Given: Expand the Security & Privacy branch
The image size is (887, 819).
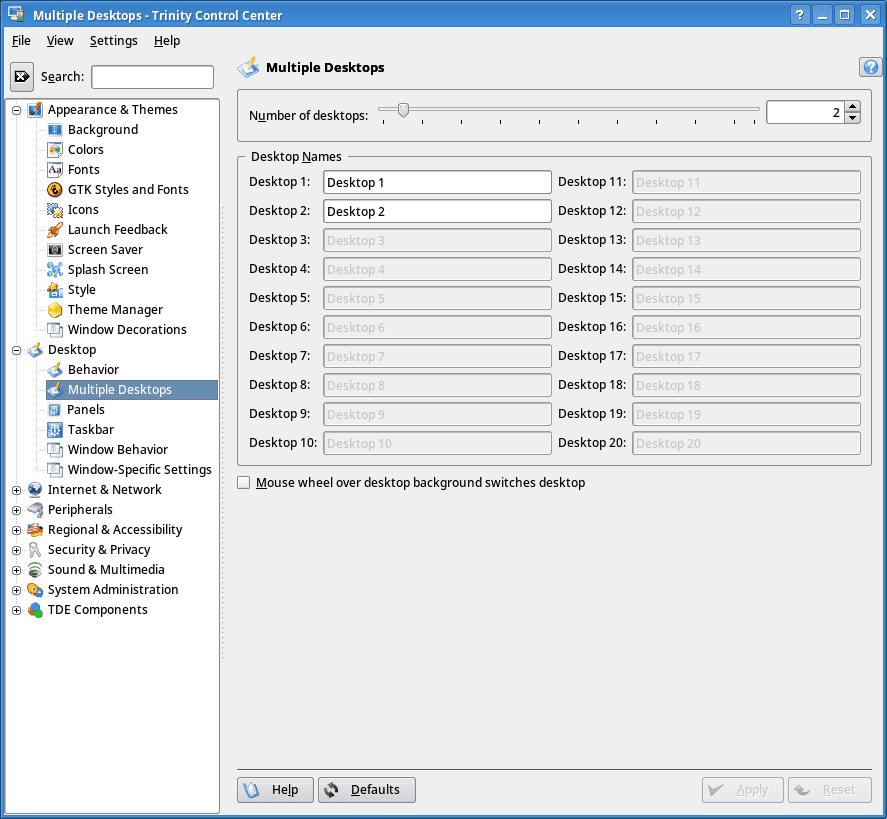Looking at the screenshot, I should [x=16, y=550].
